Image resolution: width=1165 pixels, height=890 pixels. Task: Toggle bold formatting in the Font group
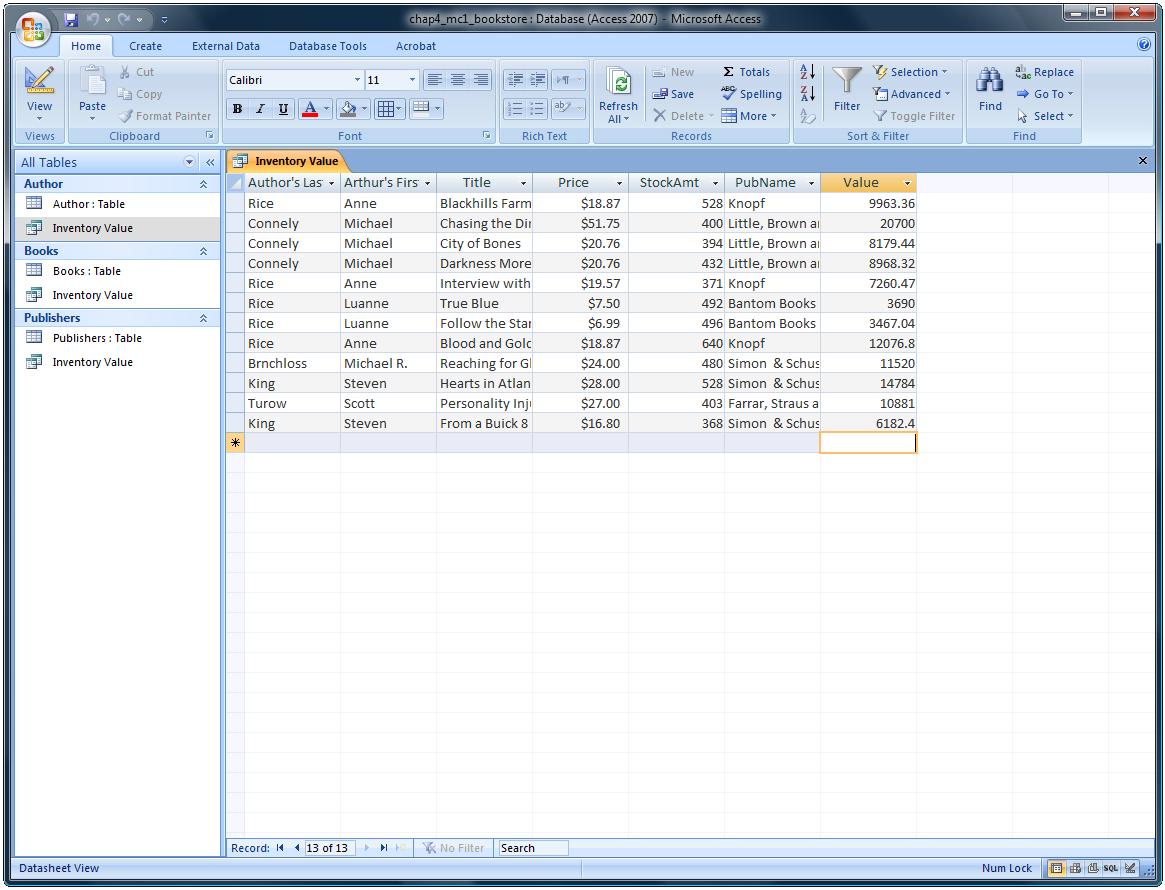pos(237,108)
